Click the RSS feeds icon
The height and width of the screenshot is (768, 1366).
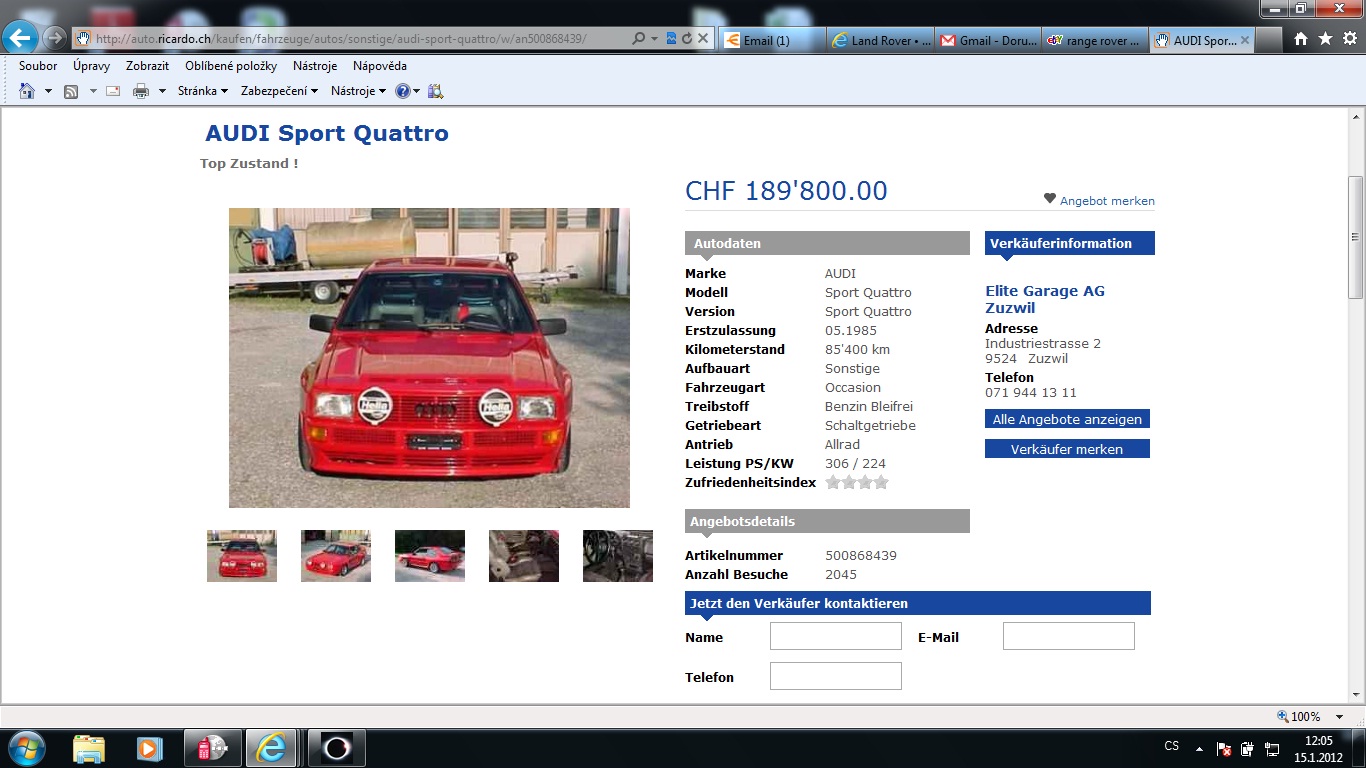click(71, 91)
